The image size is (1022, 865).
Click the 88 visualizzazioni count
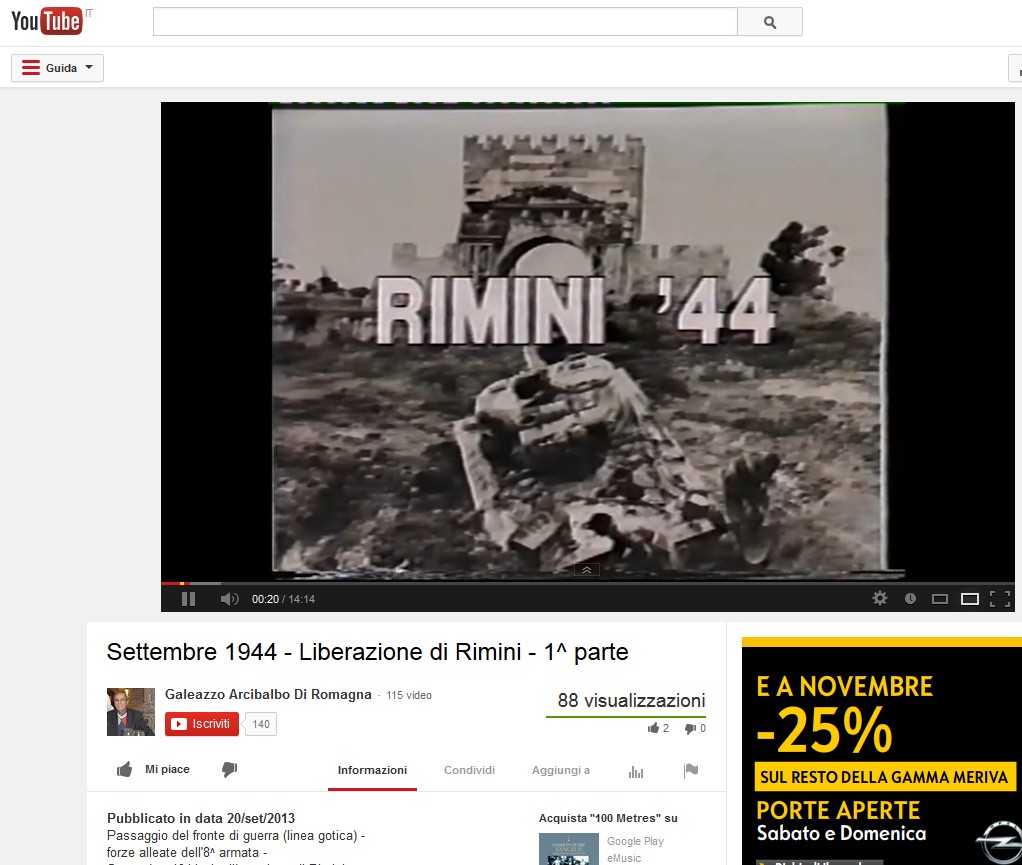click(631, 701)
